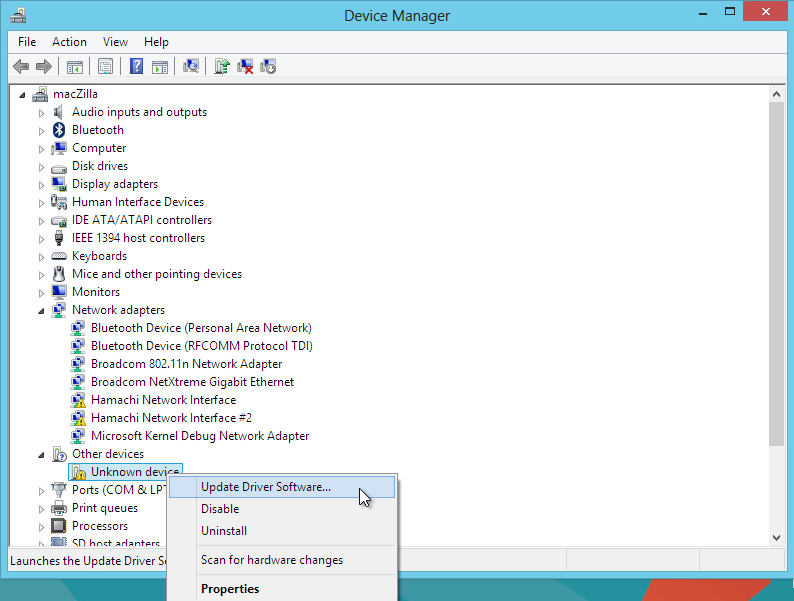Screen dimensions: 794x601
Task: Click the Bluetooth category icon
Action: pyautogui.click(x=59, y=130)
